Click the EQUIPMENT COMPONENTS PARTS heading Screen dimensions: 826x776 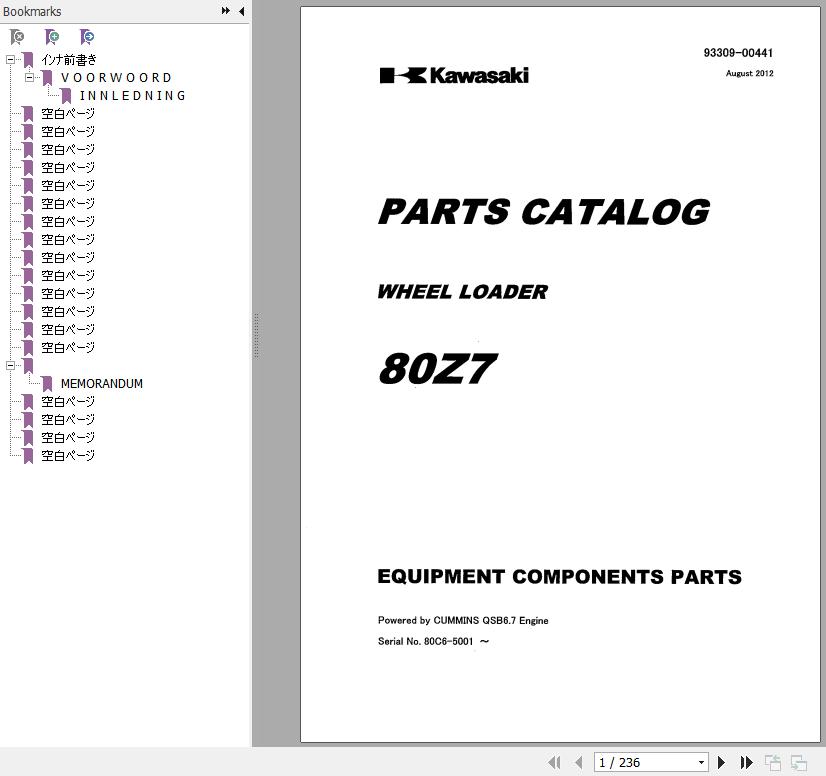[559, 576]
